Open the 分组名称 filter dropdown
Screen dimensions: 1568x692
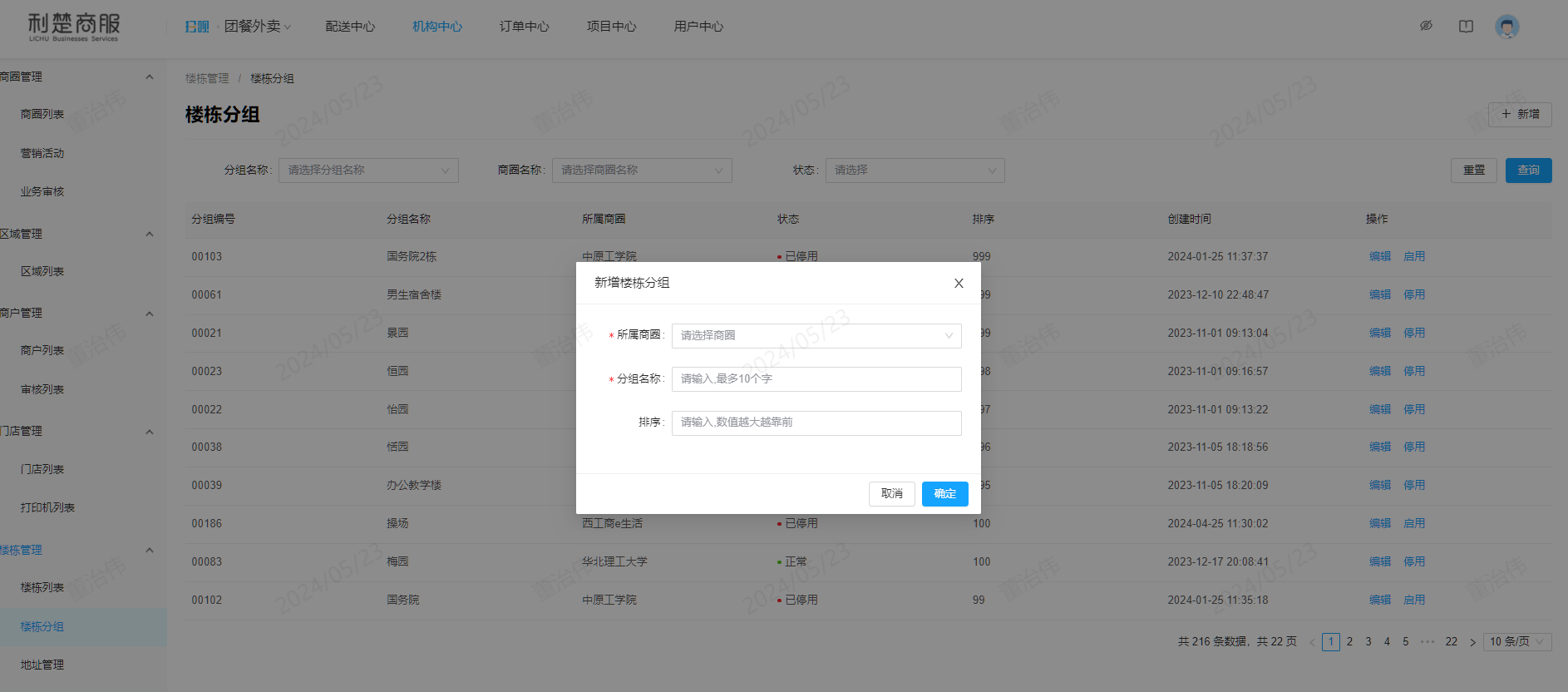click(369, 170)
